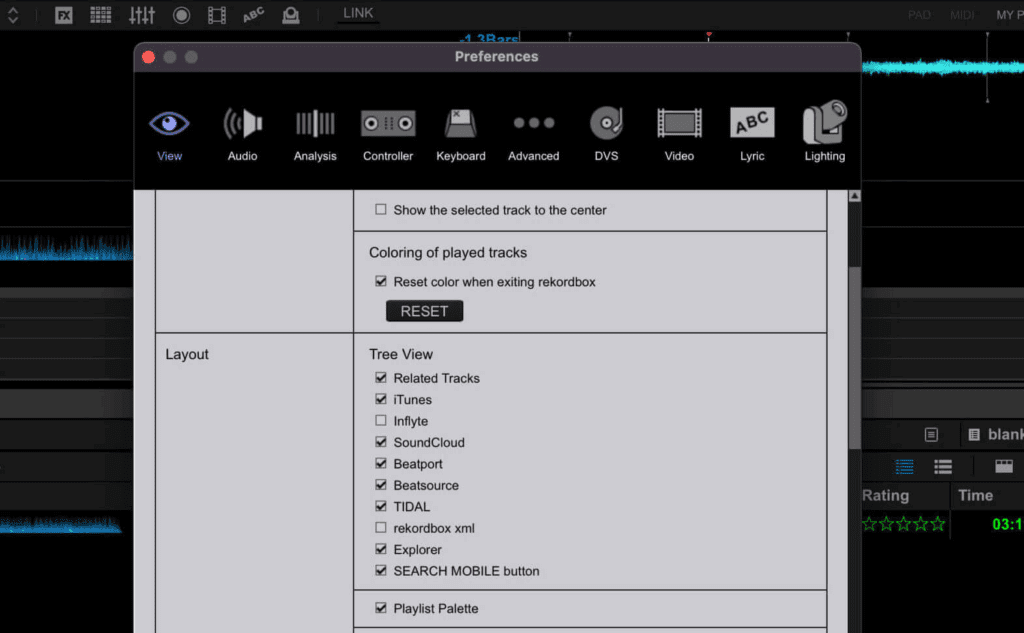1024x633 pixels.
Task: Uncheck SoundCloud in Tree View
Action: 381,442
